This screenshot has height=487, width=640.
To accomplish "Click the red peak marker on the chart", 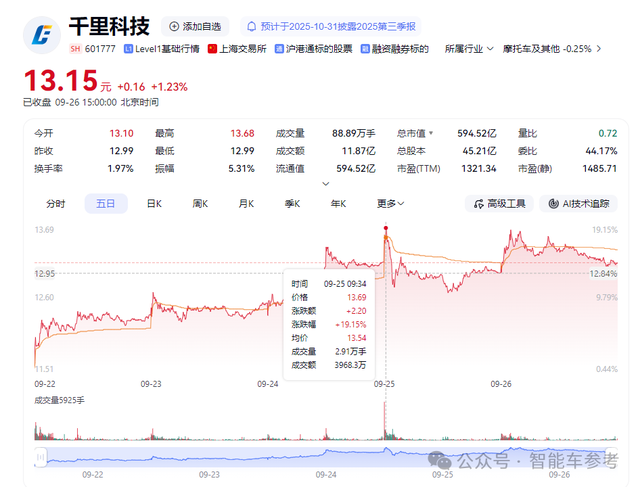I will click(x=386, y=228).
